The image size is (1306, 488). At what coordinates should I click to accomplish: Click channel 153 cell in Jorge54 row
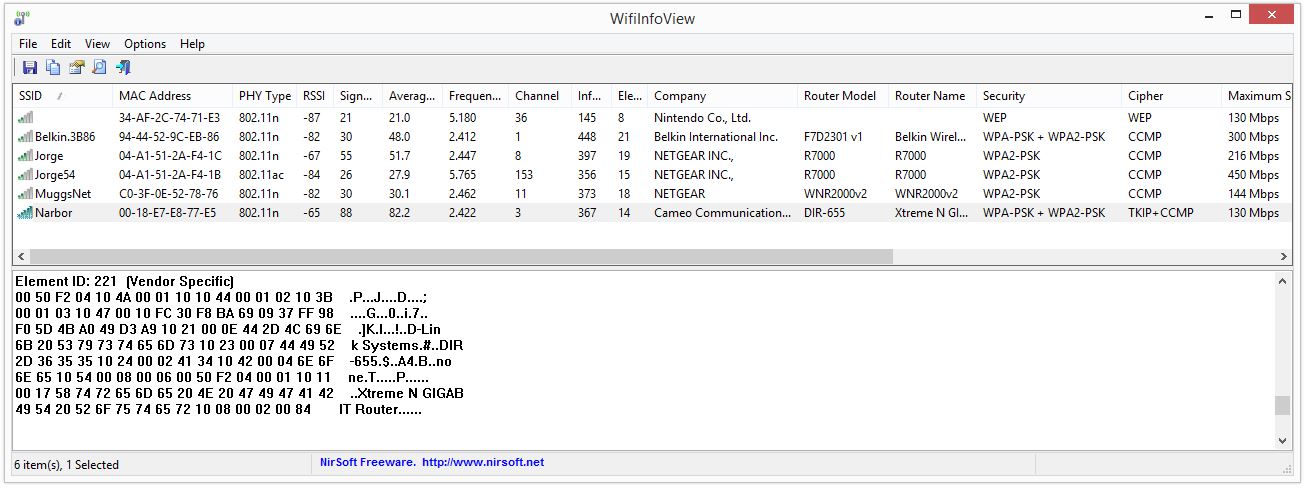pyautogui.click(x=524, y=174)
